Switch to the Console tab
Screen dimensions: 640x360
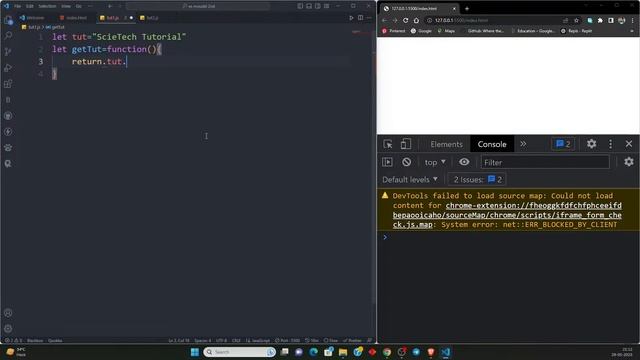492,144
